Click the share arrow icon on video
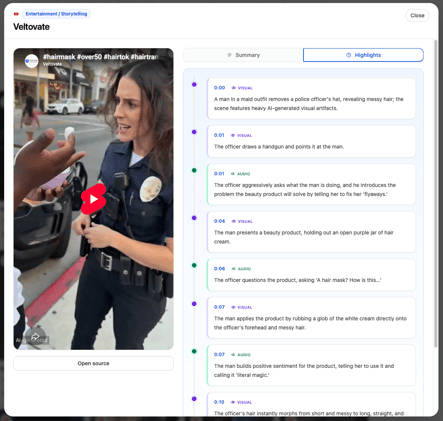This screenshot has width=443, height=421. (35, 337)
